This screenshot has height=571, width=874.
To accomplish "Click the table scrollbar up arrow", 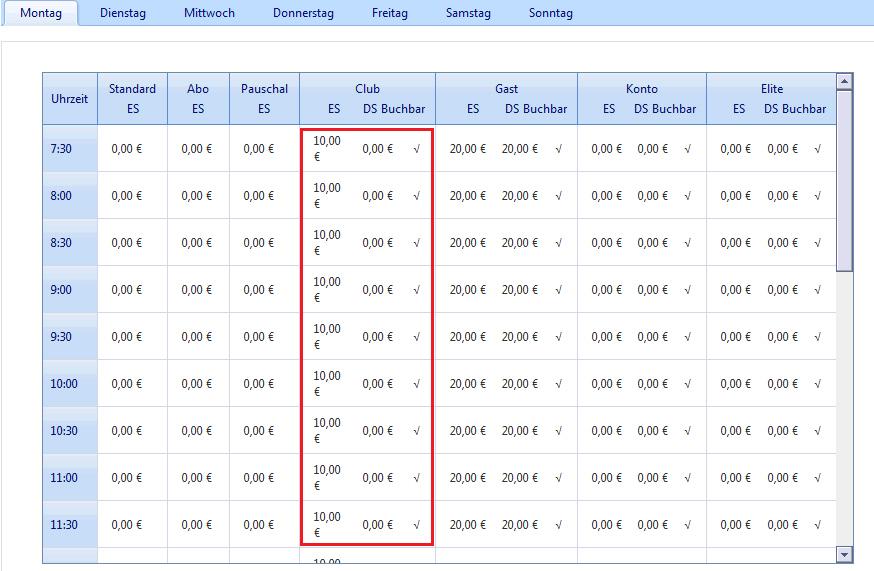I will (844, 81).
